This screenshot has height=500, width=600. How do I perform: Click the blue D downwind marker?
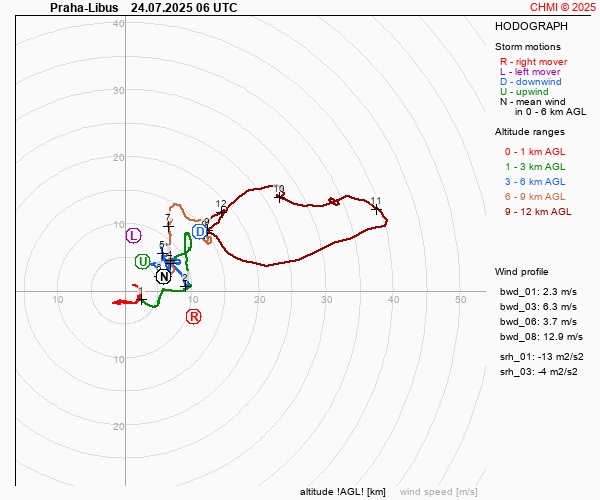[x=199, y=231]
